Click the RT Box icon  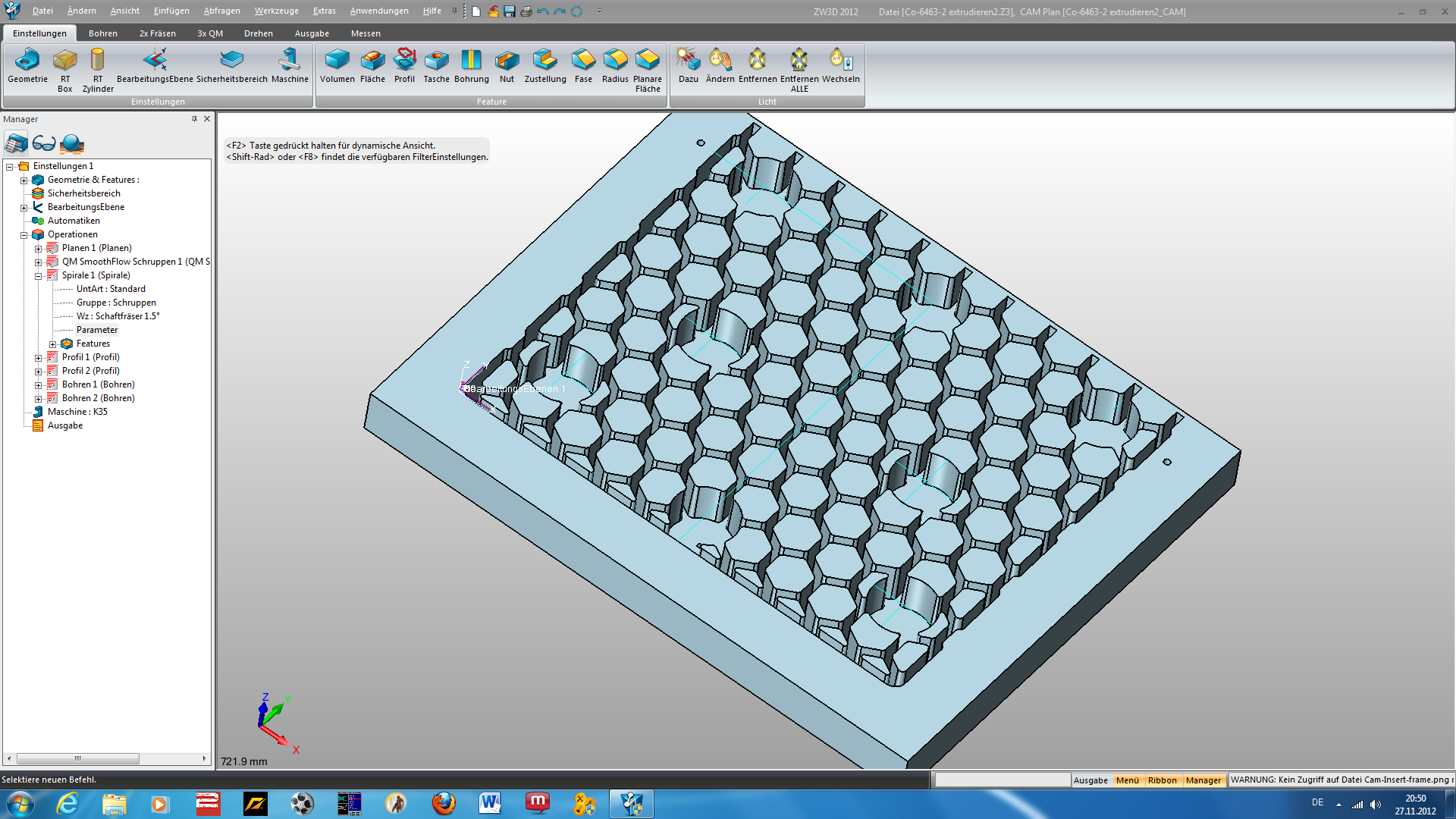point(65,71)
